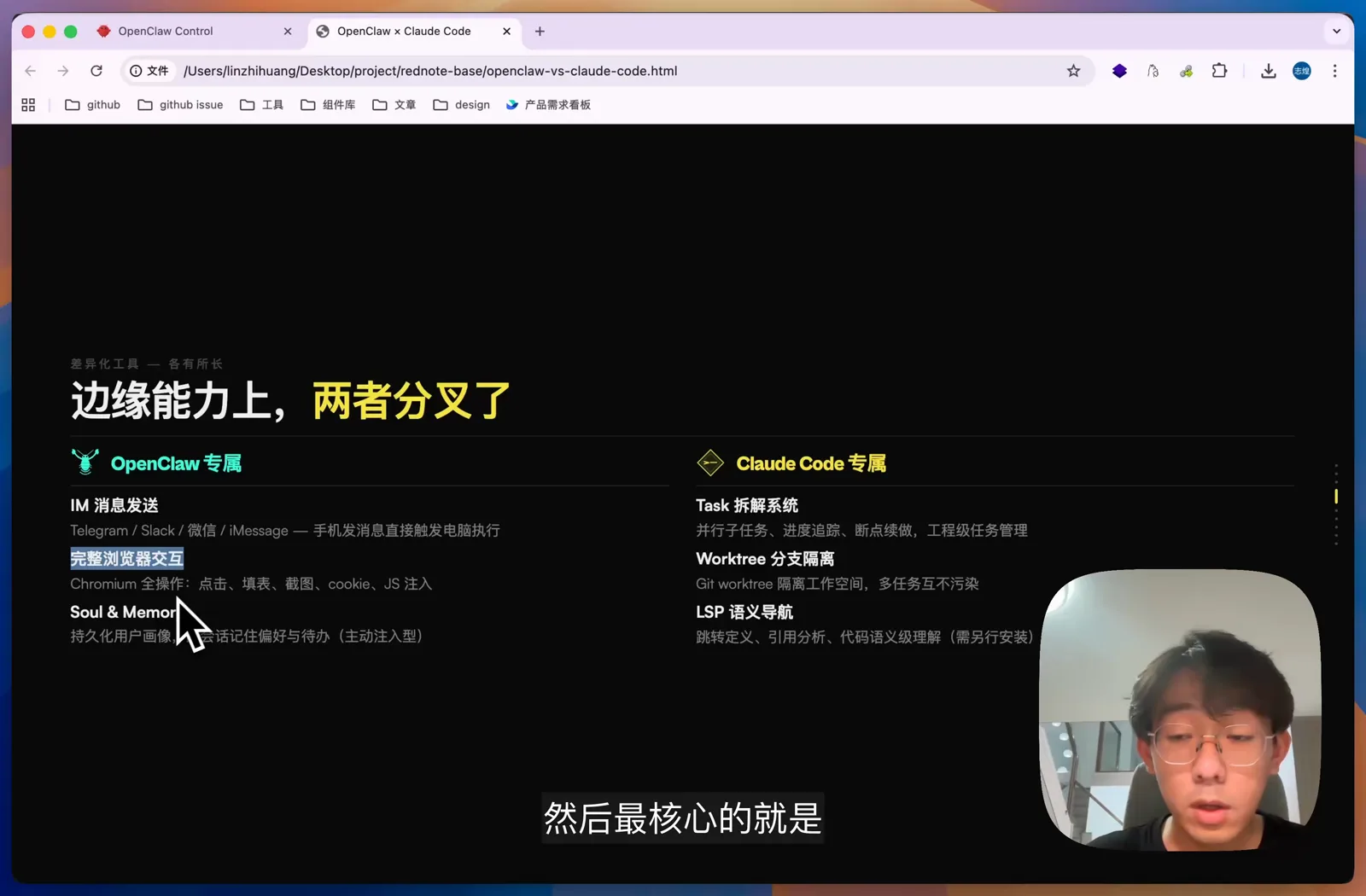
Task: Open the purple diamond extension
Action: (1119, 71)
